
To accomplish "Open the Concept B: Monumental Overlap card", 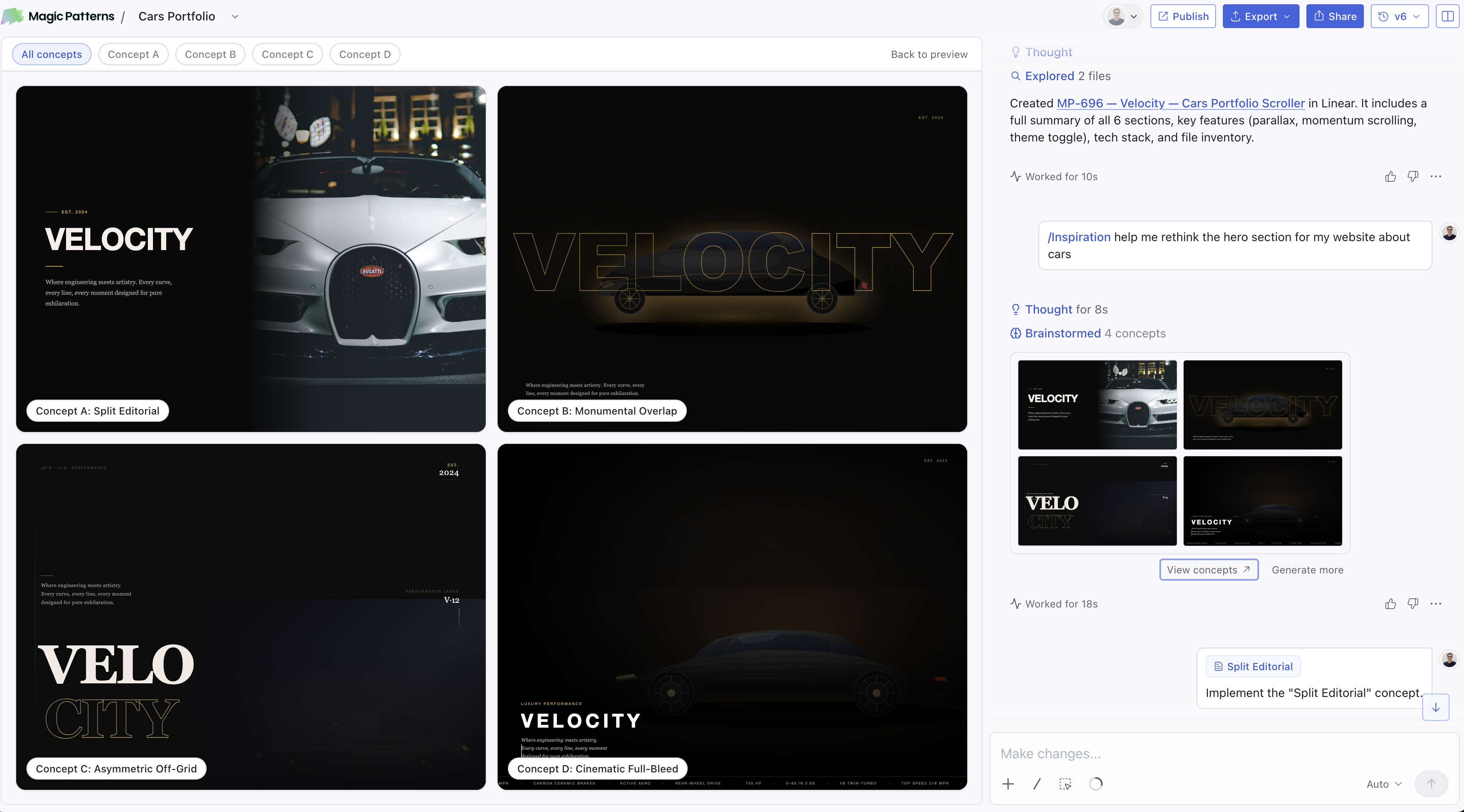I will pyautogui.click(x=732, y=259).
